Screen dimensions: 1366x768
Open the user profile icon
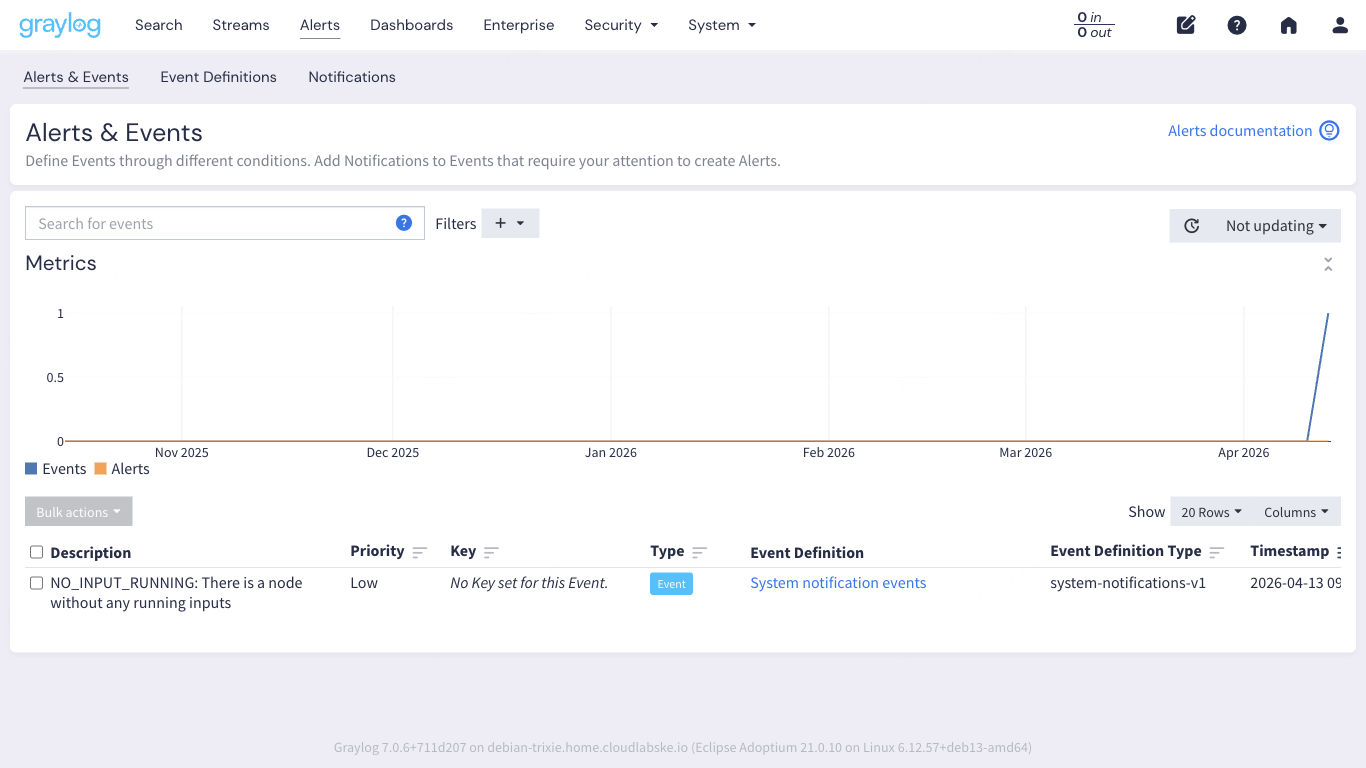(x=1340, y=25)
